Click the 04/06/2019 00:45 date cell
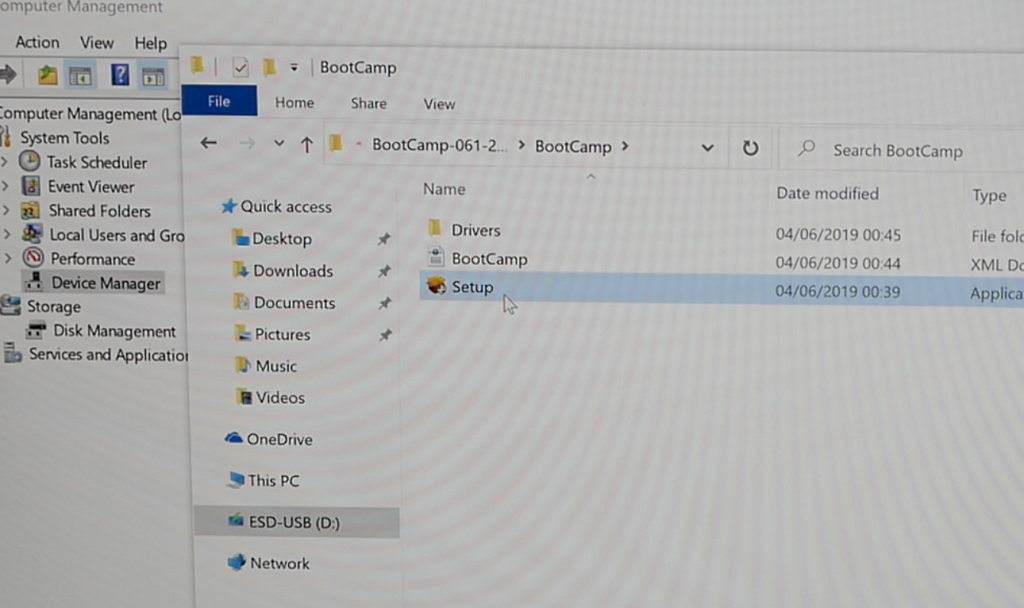This screenshot has width=1024, height=608. (838, 234)
